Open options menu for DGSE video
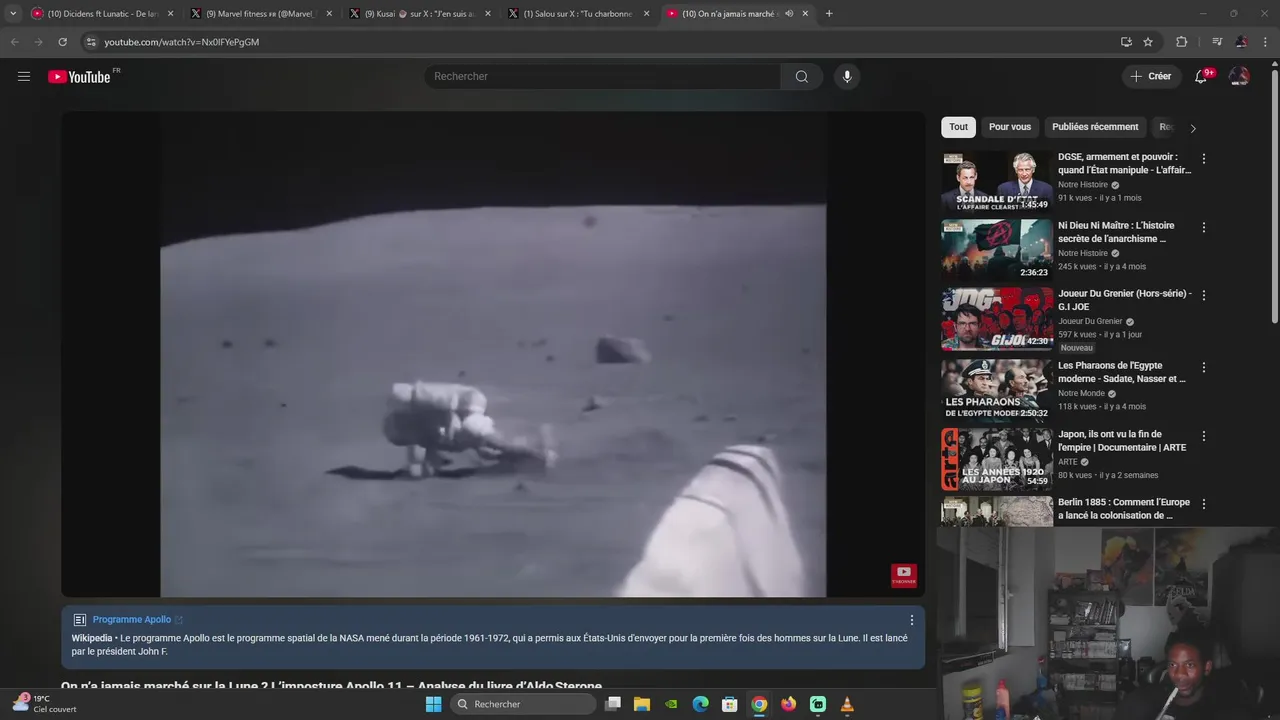 (1204, 159)
